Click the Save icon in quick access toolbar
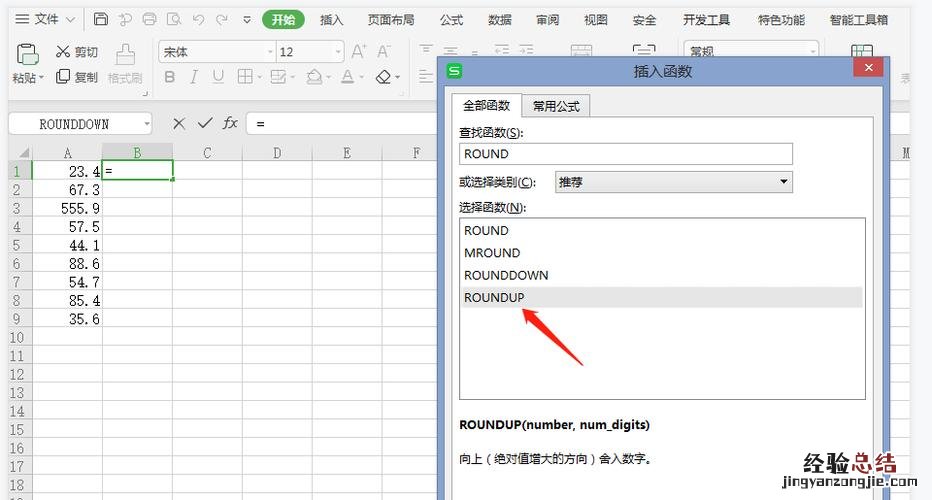 point(101,19)
